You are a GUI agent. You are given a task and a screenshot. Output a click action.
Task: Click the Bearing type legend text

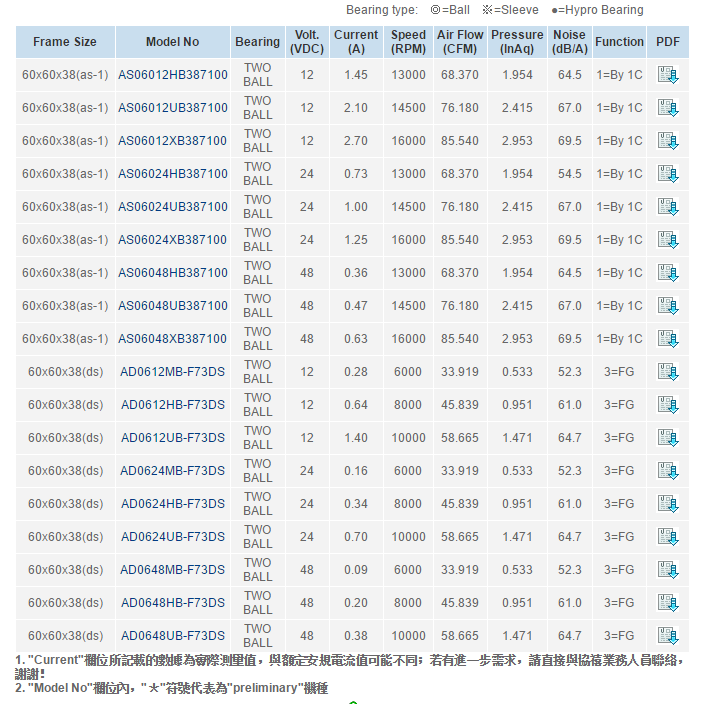tap(495, 10)
